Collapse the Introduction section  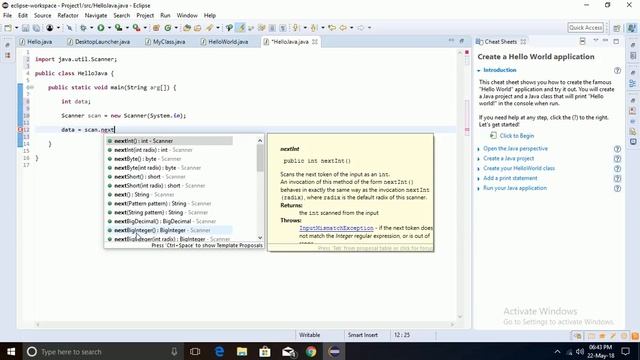click(x=479, y=71)
